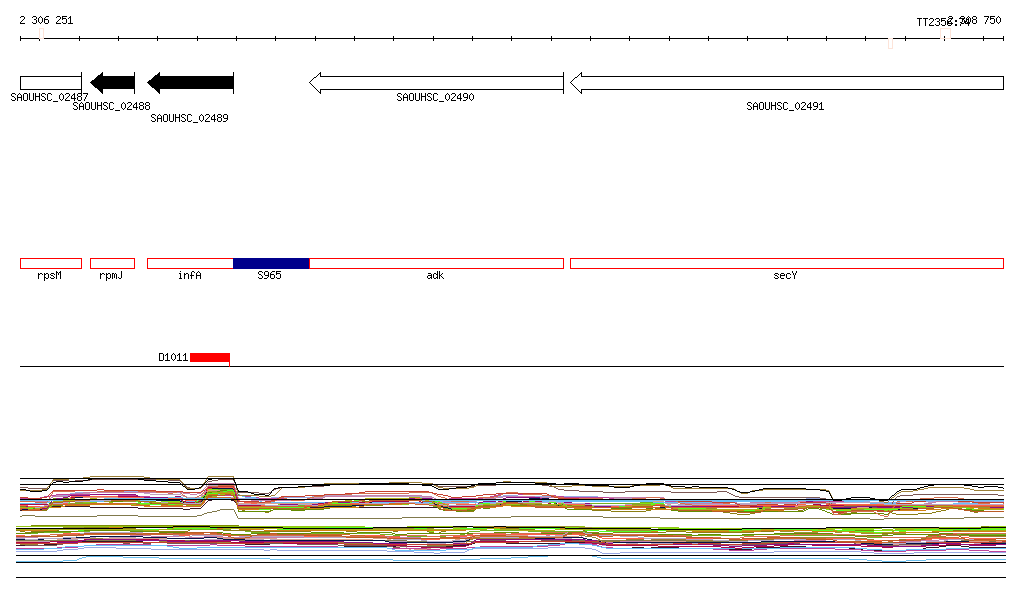
Task: Click the long SAOUHSC_02491 gene arrow
Action: pyautogui.click(x=786, y=82)
